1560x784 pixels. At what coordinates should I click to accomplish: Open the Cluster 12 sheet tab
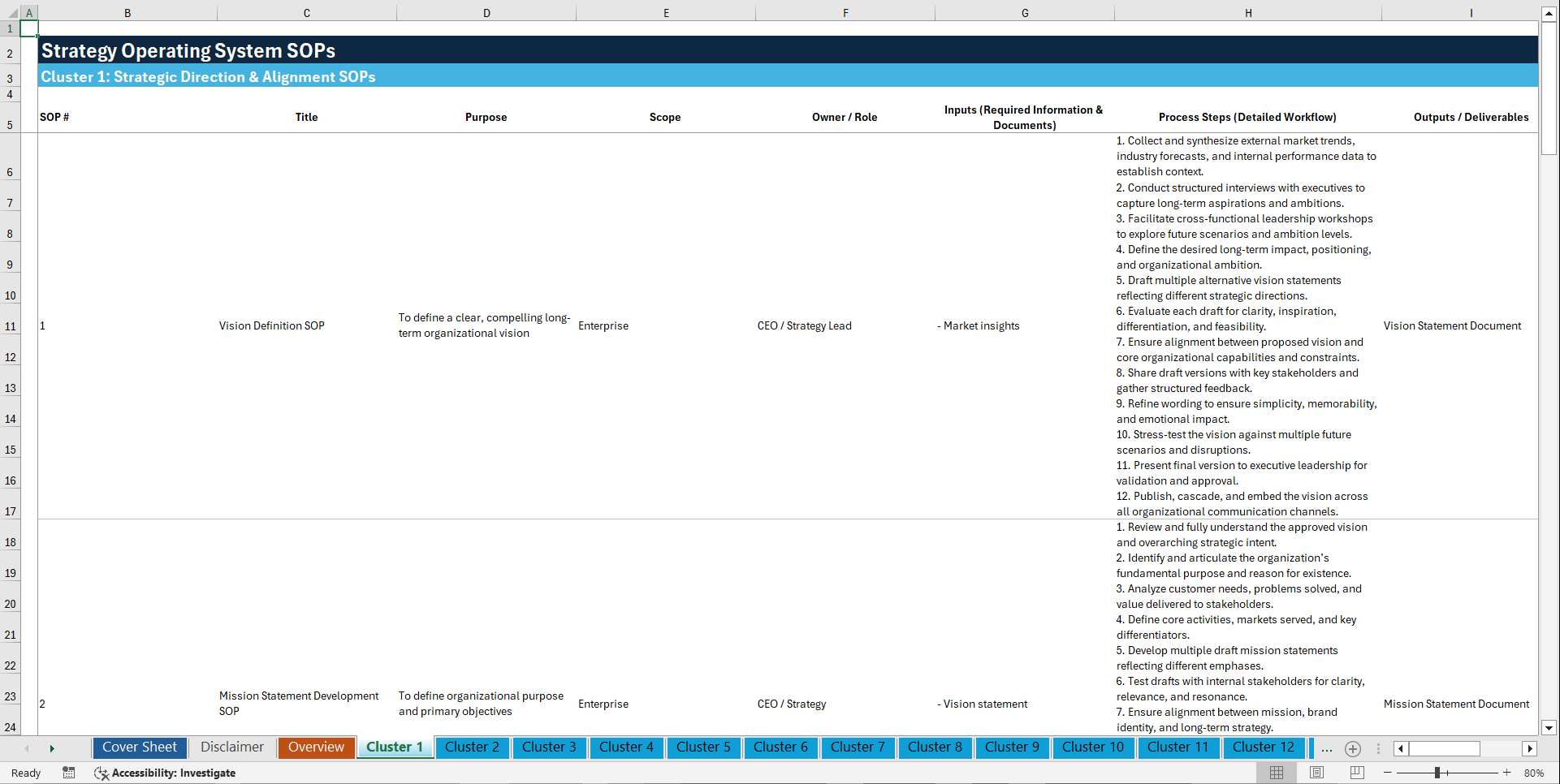(x=1263, y=747)
